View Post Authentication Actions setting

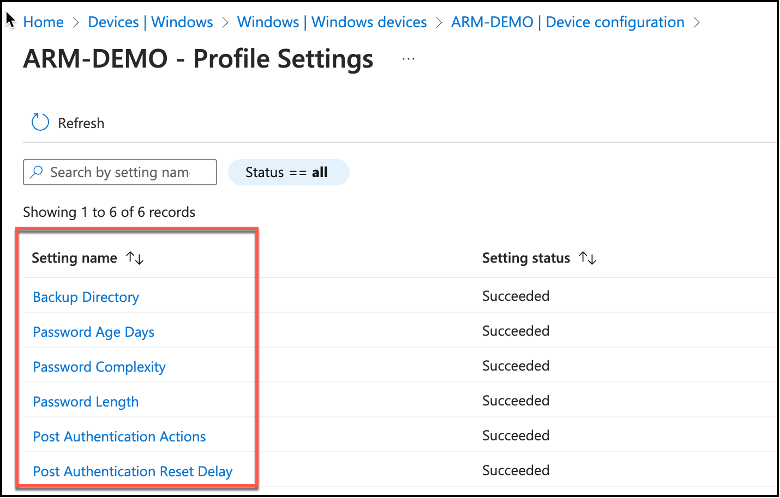click(119, 437)
